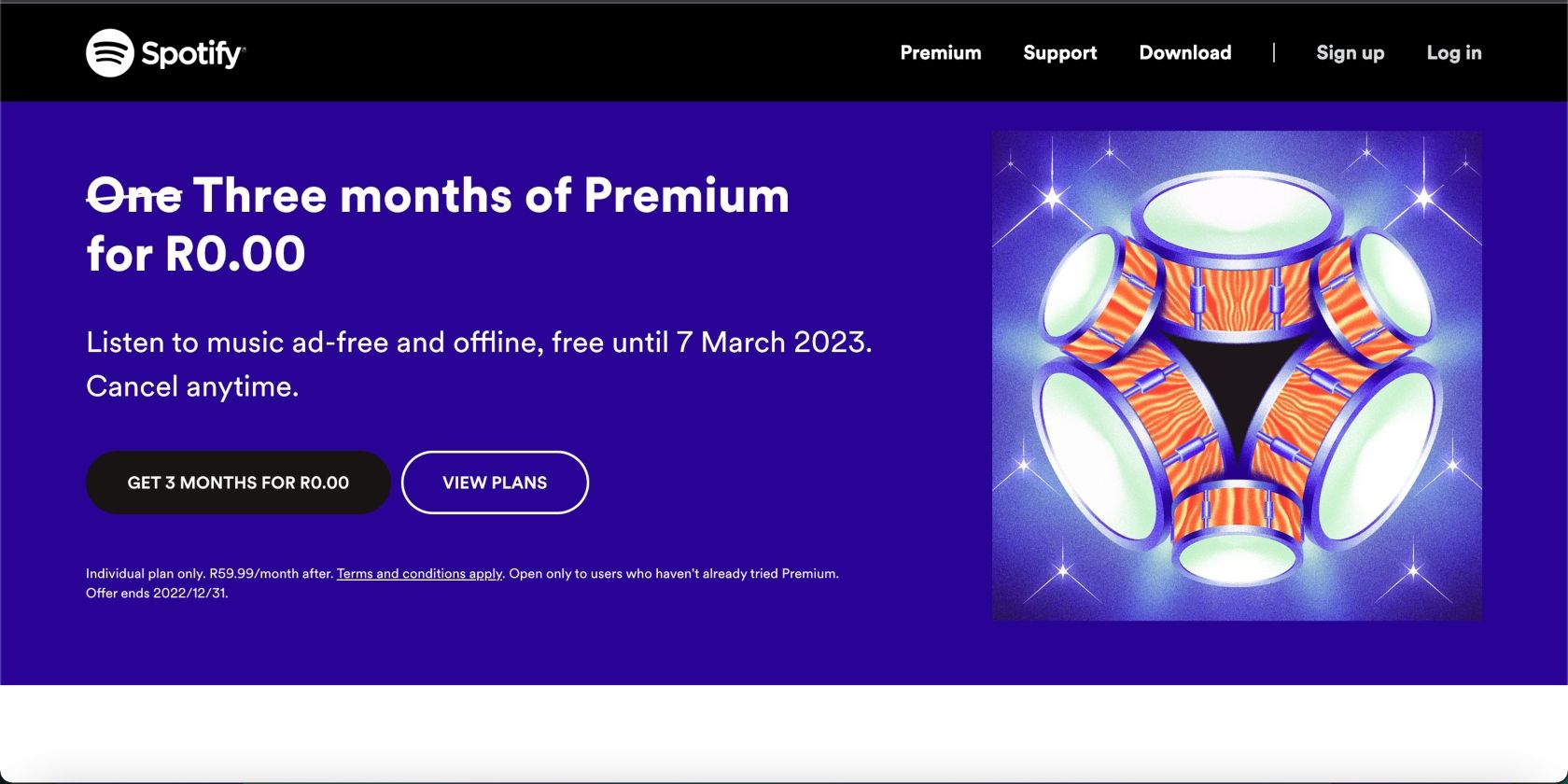Image resolution: width=1568 pixels, height=784 pixels.
Task: Open the Support page from header
Action: coord(1059,53)
